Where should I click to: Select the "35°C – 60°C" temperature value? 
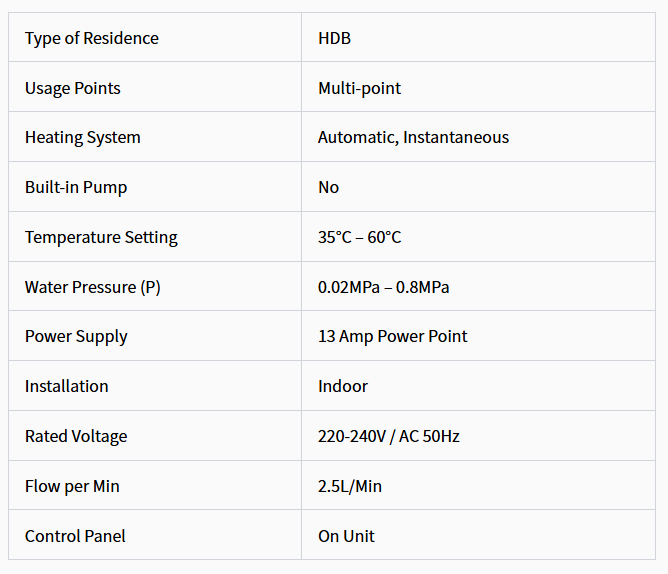359,237
